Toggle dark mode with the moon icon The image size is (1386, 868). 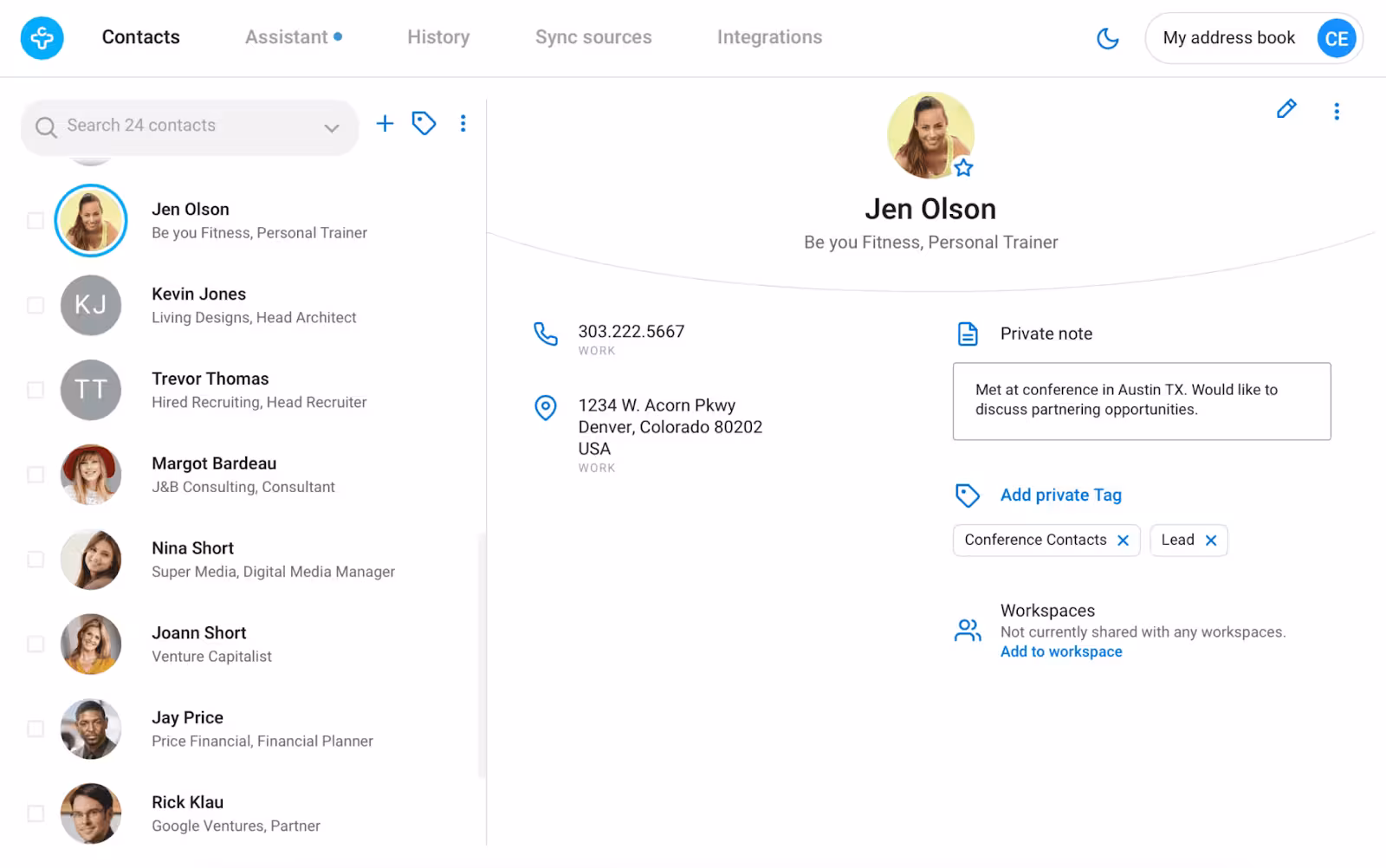[x=1107, y=38]
